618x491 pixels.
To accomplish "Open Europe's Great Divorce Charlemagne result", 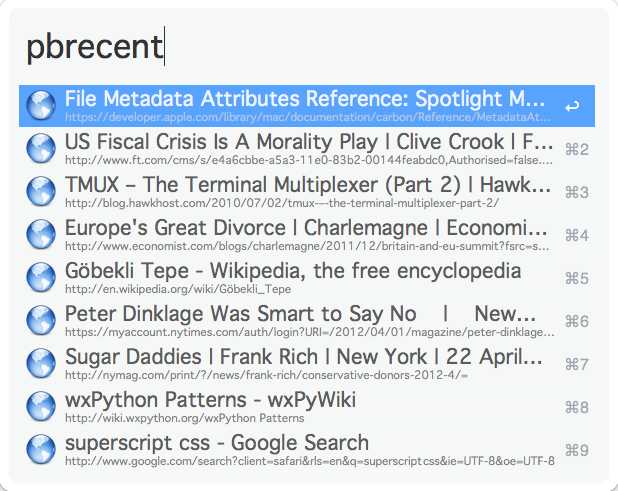I will coord(307,234).
